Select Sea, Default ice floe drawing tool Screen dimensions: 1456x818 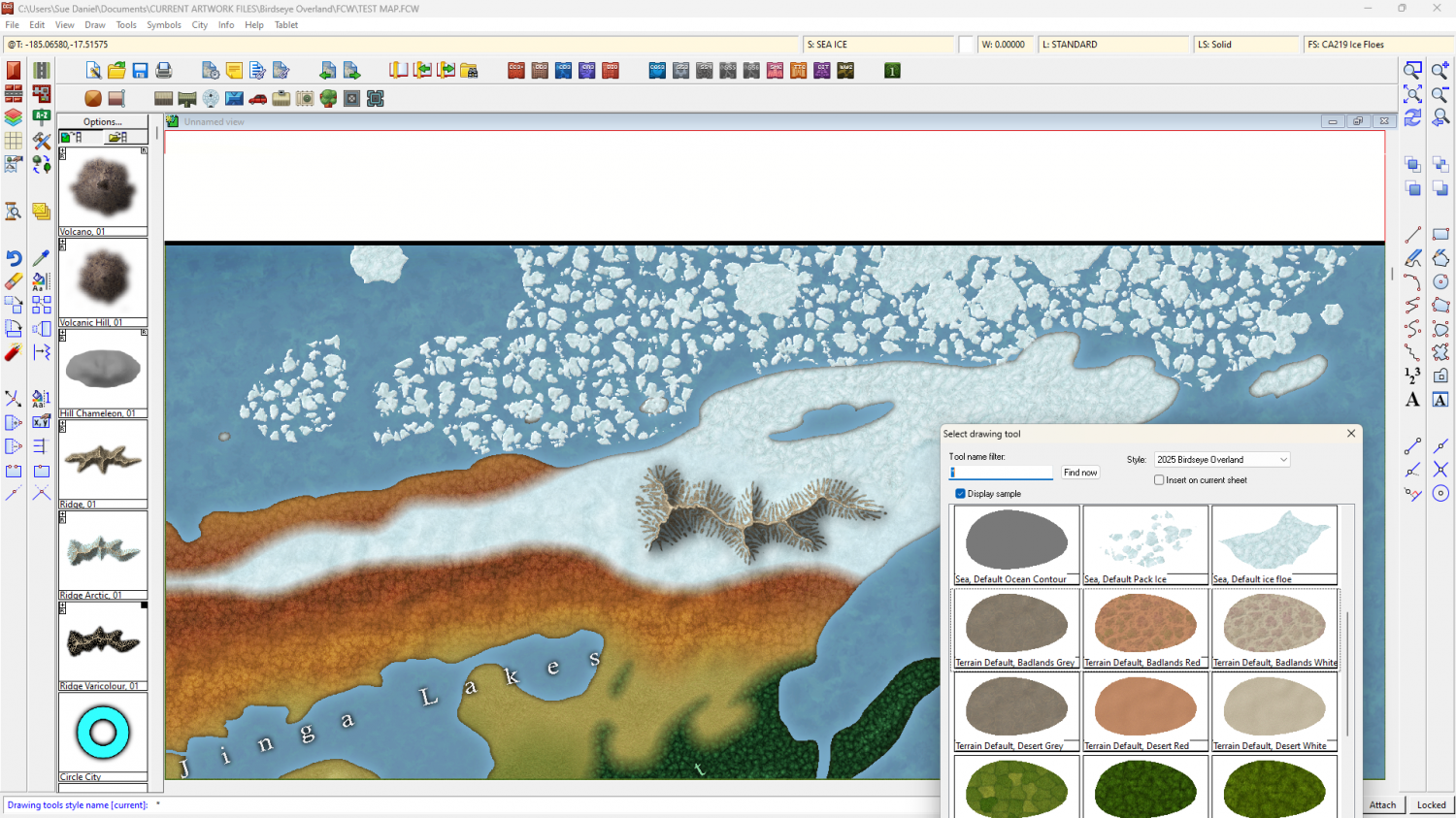(1274, 544)
